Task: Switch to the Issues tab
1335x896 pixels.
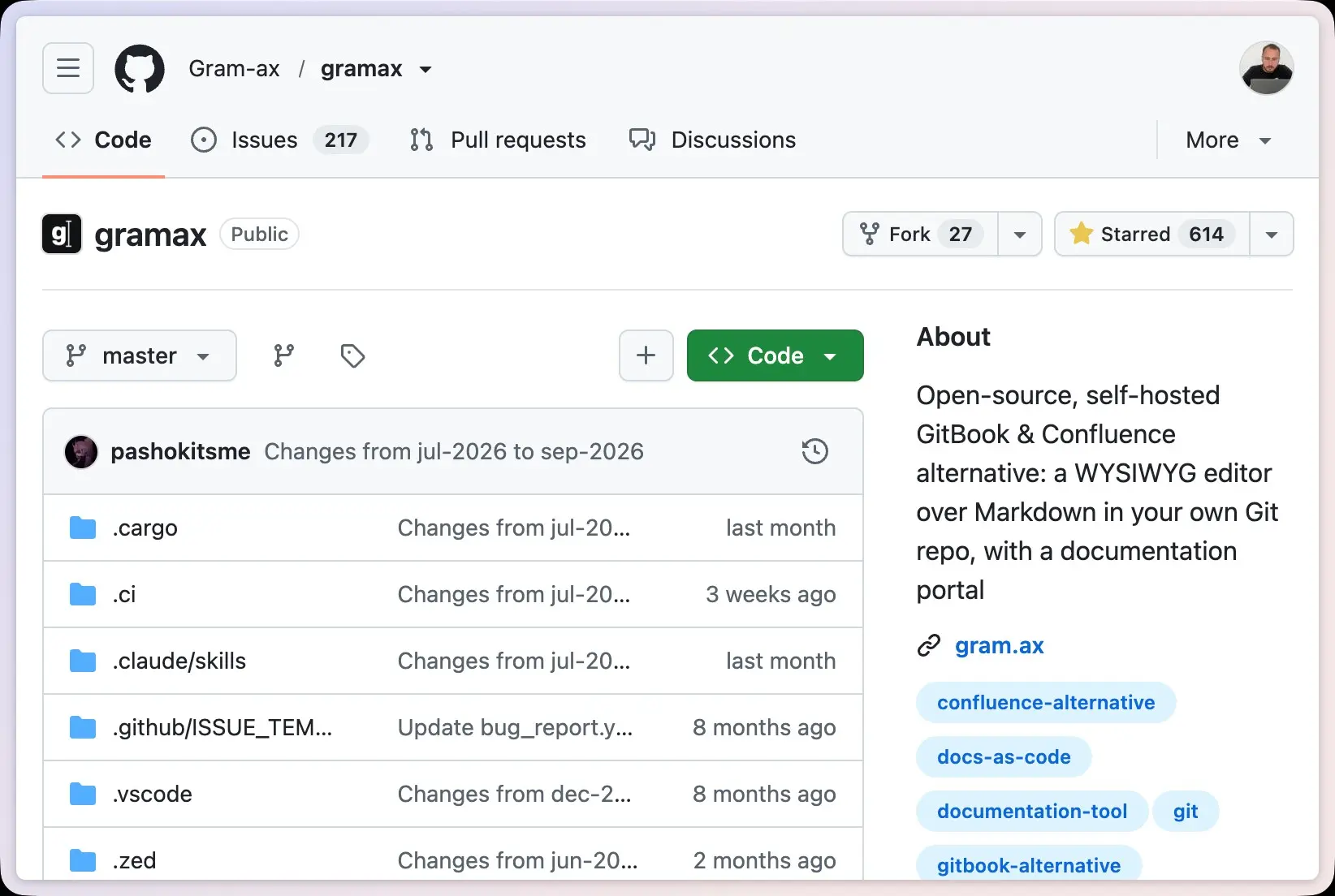Action: tap(279, 140)
